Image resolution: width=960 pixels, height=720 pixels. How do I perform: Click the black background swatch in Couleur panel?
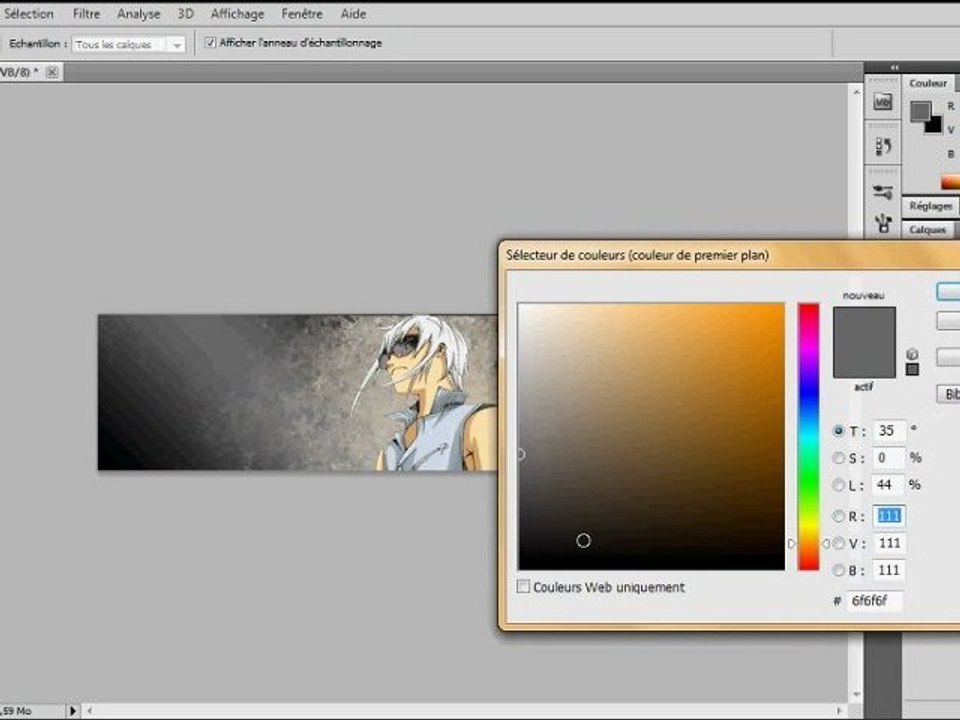coord(936,127)
